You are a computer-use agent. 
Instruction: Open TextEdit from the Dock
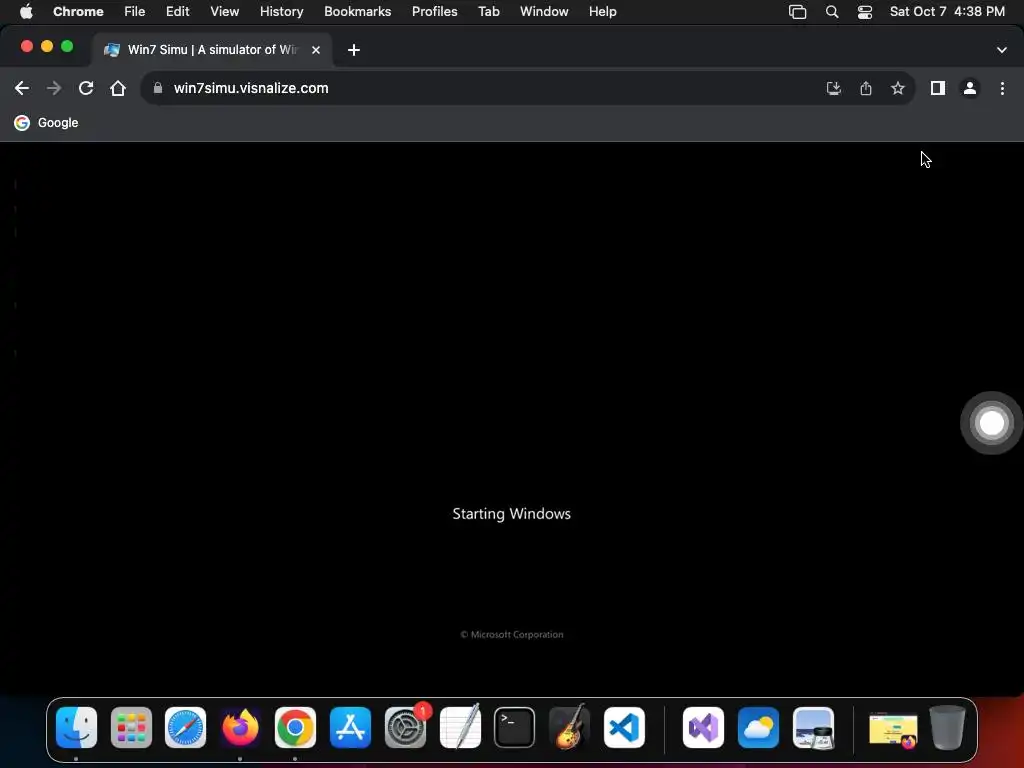pyautogui.click(x=460, y=726)
